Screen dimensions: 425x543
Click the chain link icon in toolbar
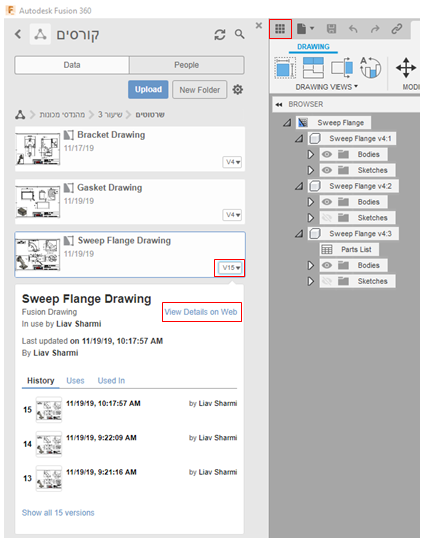point(397,29)
